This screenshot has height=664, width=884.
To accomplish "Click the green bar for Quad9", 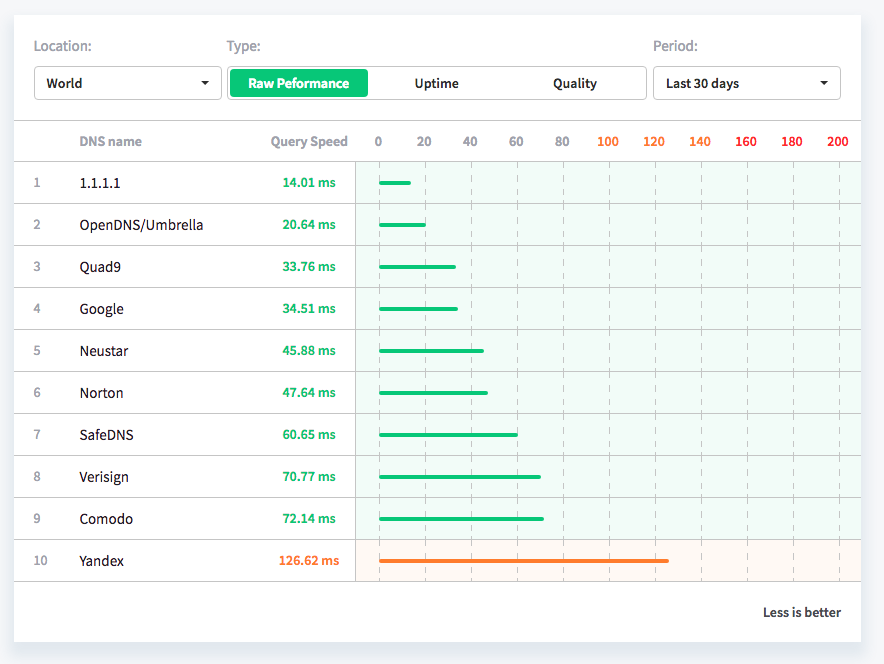I will coord(418,267).
